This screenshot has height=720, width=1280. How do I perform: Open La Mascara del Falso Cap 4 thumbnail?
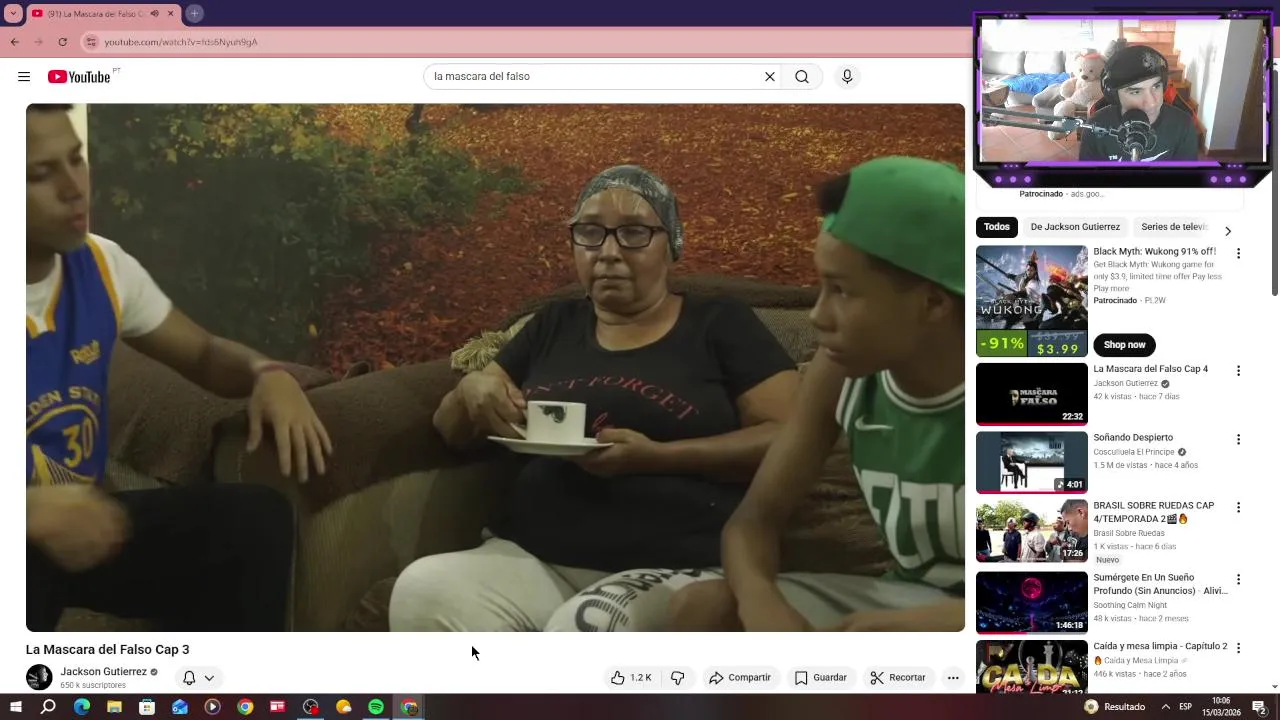[x=1031, y=394]
